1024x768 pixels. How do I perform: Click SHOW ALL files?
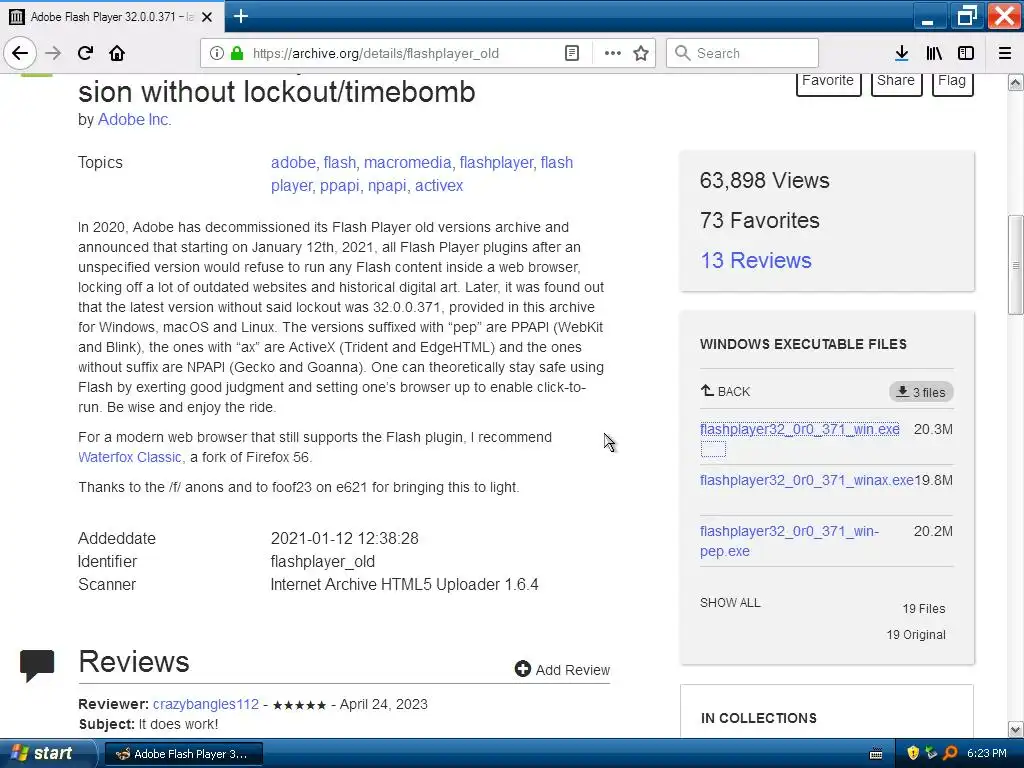[x=730, y=603]
